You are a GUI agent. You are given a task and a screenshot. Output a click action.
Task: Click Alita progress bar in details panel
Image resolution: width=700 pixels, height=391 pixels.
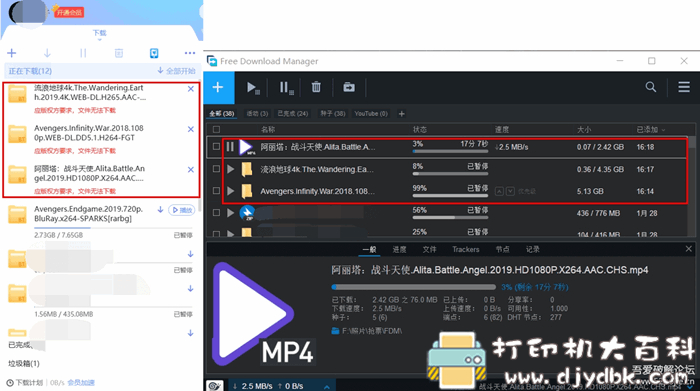point(413,287)
